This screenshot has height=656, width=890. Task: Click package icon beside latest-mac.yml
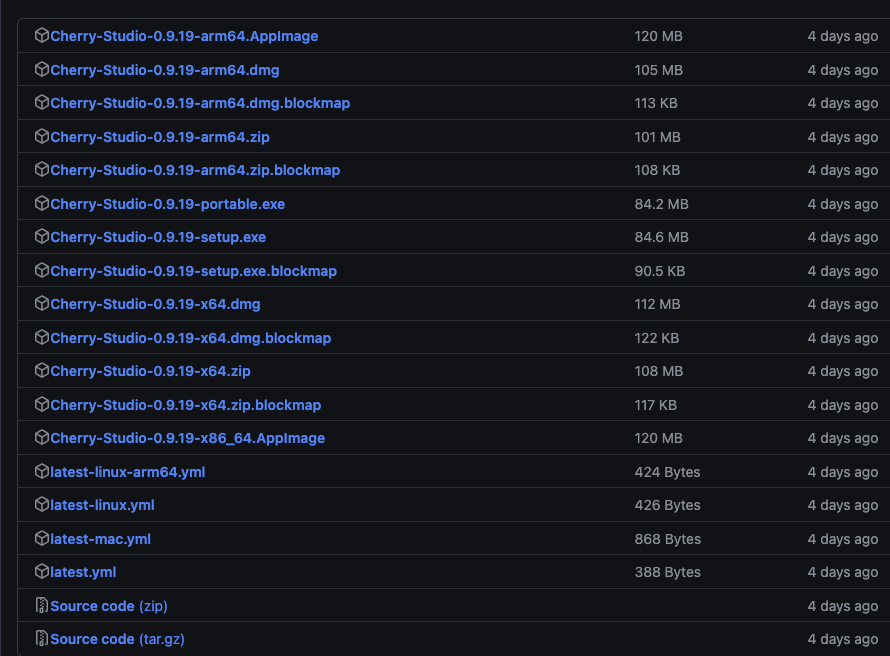tap(42, 539)
